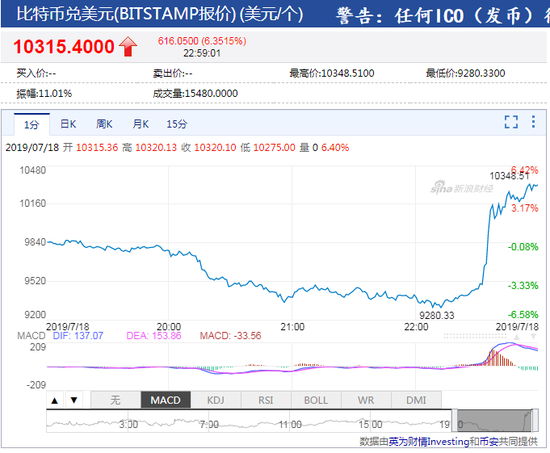The height and width of the screenshot is (453, 550).
Task: Click the change 616.0500 (6.3515%) text
Action: click(202, 41)
